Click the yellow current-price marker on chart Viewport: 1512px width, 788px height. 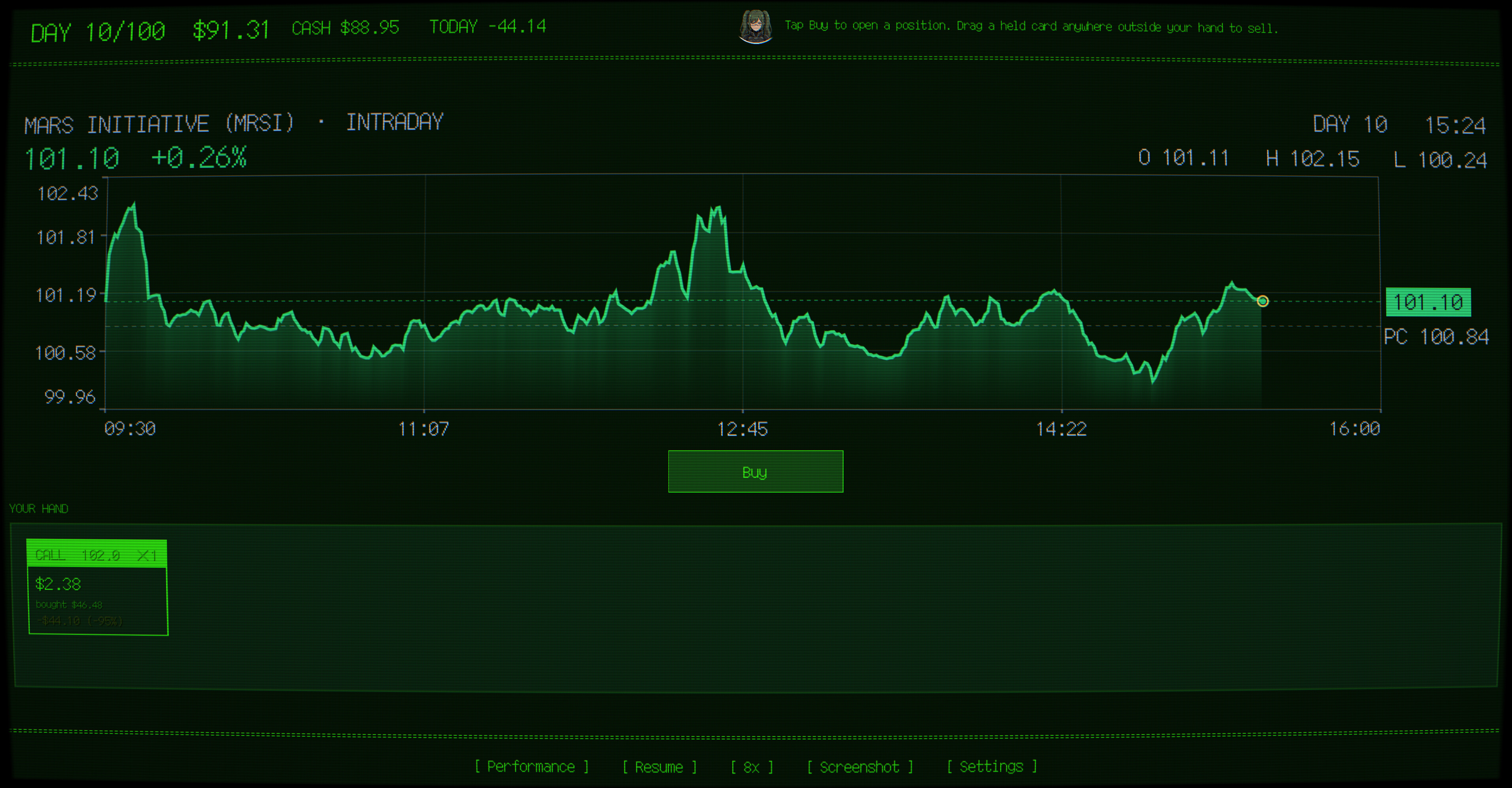(x=1262, y=301)
